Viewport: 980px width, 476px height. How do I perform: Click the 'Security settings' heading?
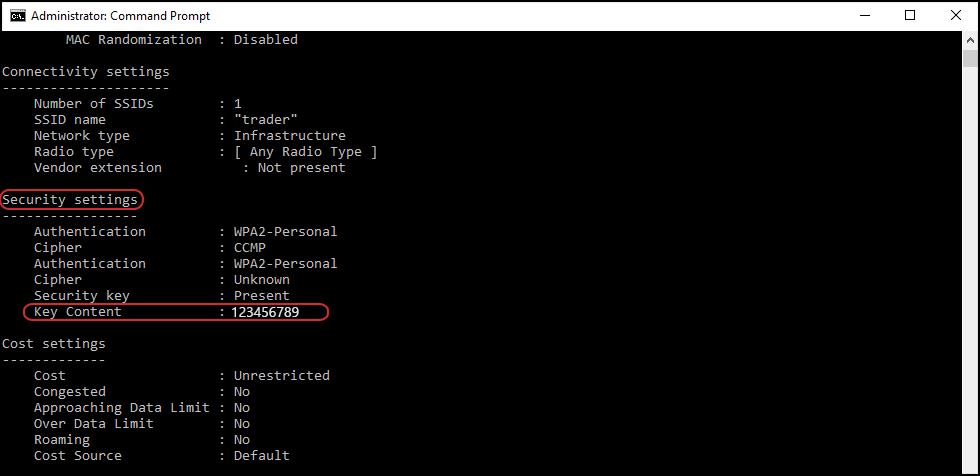pos(70,200)
